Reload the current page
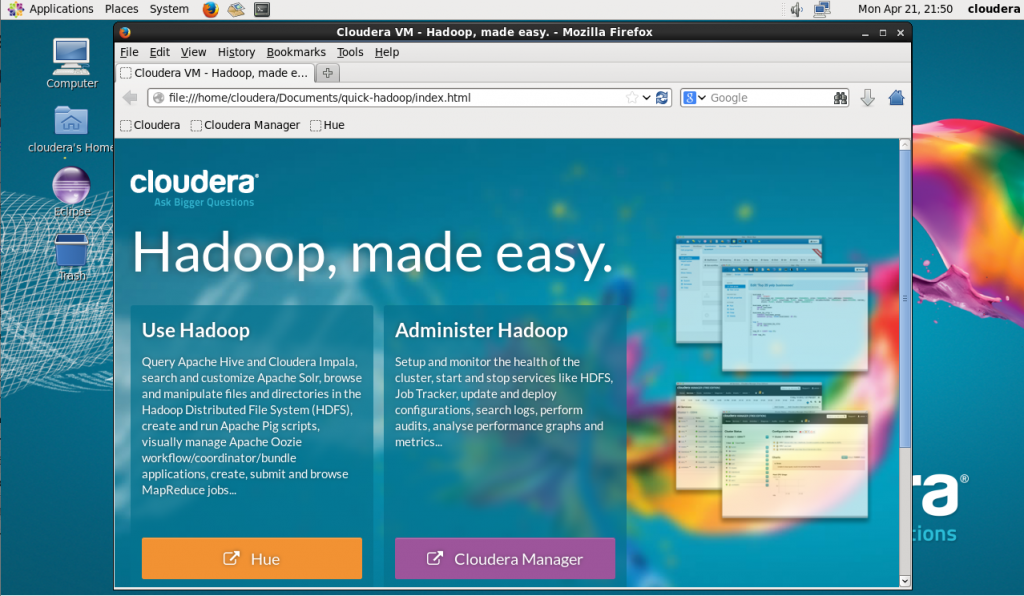Screen dimensions: 1024x596 pyautogui.click(x=662, y=98)
